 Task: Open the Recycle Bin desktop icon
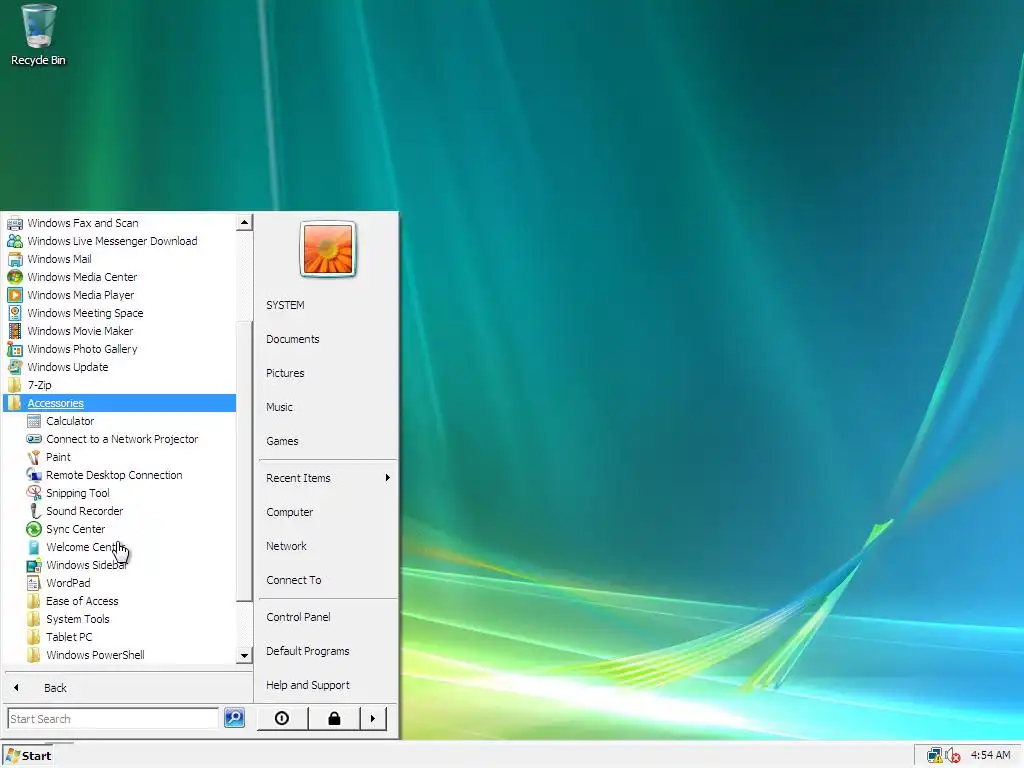pos(38,35)
